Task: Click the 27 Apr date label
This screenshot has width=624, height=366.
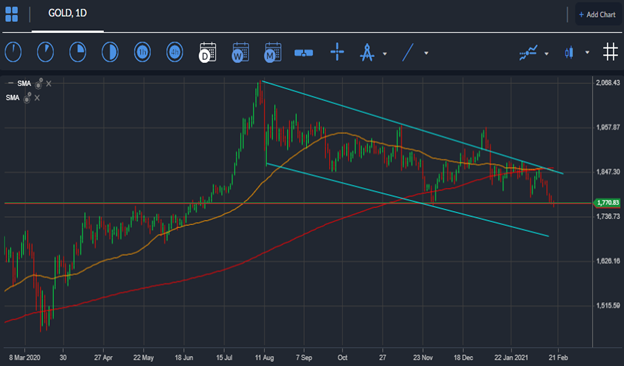Action: click(103, 358)
